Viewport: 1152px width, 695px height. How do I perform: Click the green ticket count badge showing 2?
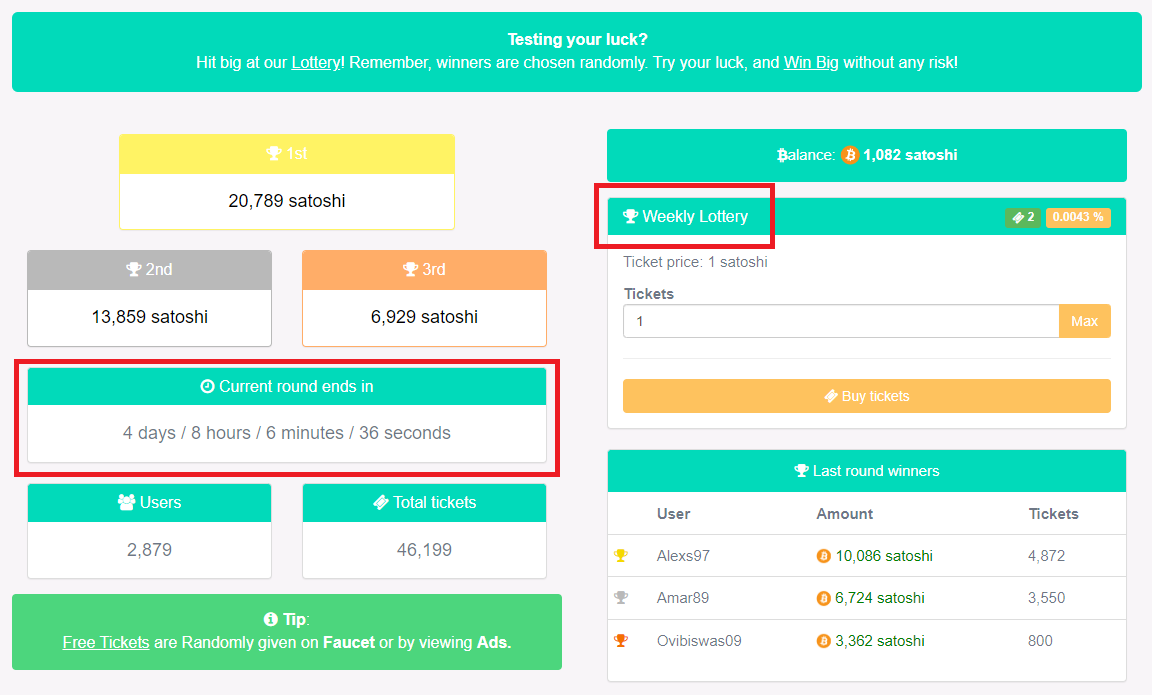click(1023, 217)
